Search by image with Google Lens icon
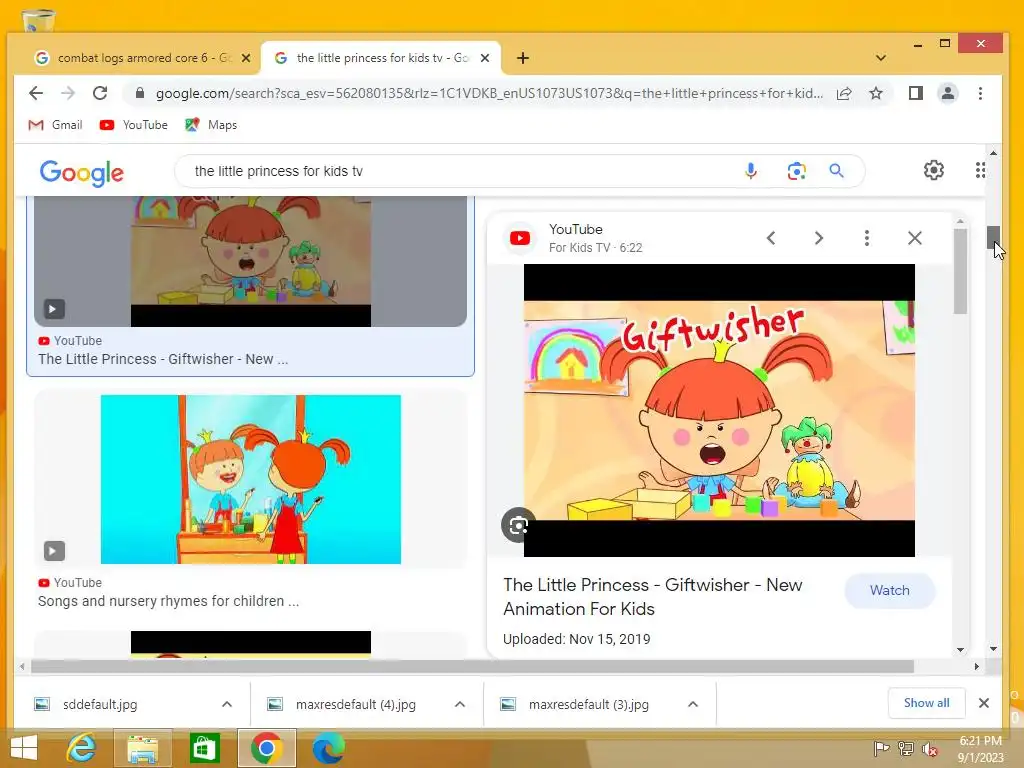 796,171
